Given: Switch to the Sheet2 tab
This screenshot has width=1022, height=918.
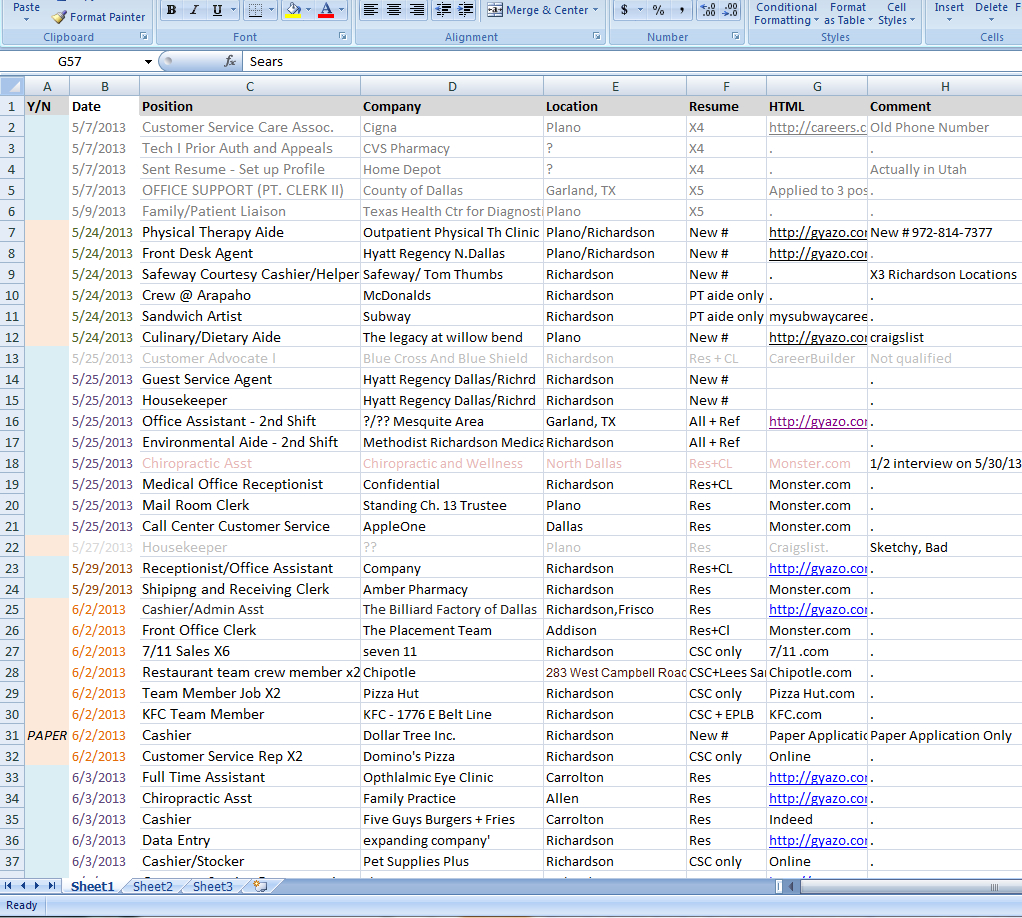Looking at the screenshot, I should tap(153, 886).
